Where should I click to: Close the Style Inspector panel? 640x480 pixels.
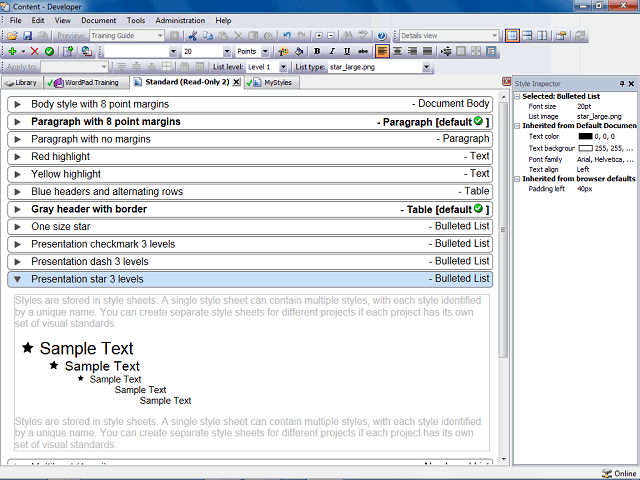(x=631, y=84)
